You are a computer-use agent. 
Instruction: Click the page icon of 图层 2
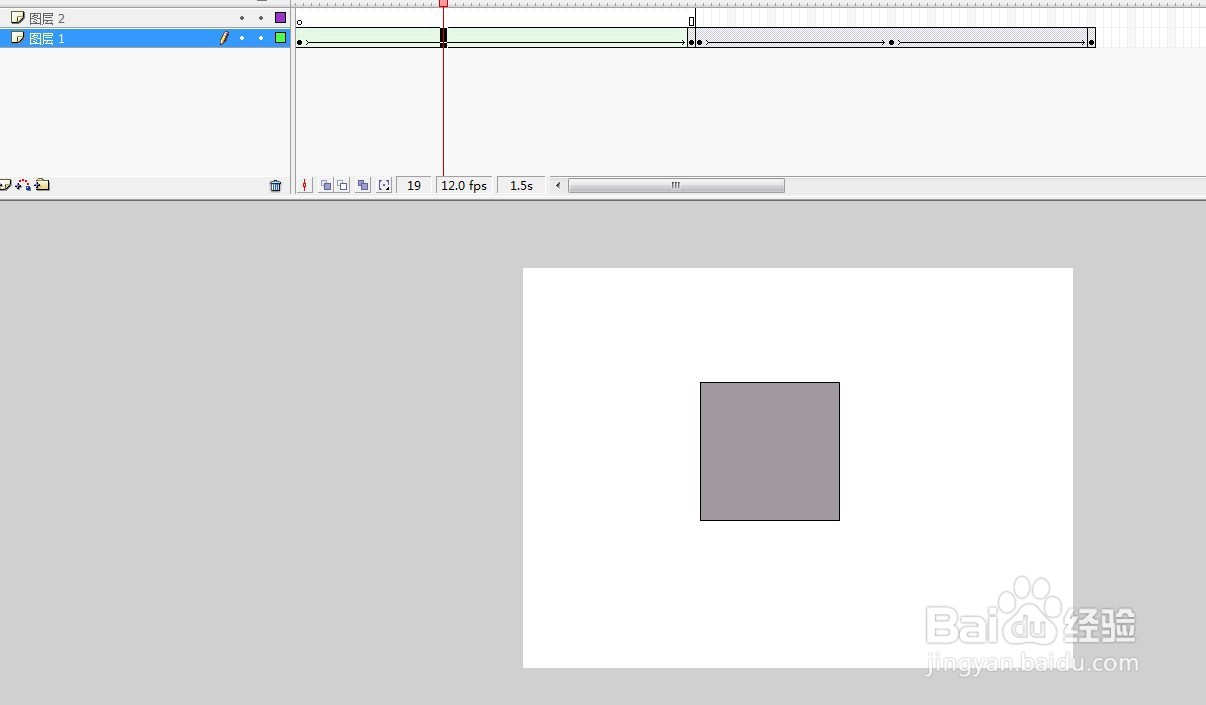17,18
